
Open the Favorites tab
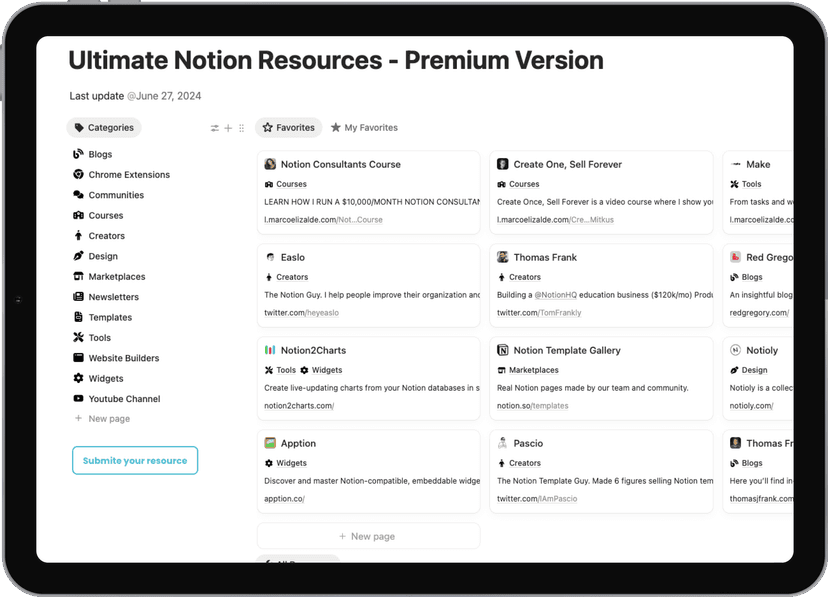pyautogui.click(x=289, y=128)
